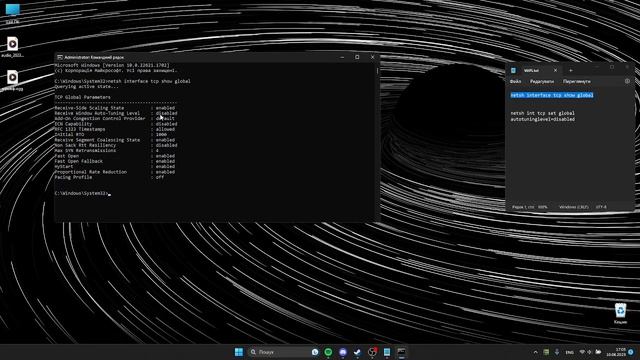Click the cursor position status in Notepad
640x360 pixels.
pyautogui.click(x=523, y=207)
